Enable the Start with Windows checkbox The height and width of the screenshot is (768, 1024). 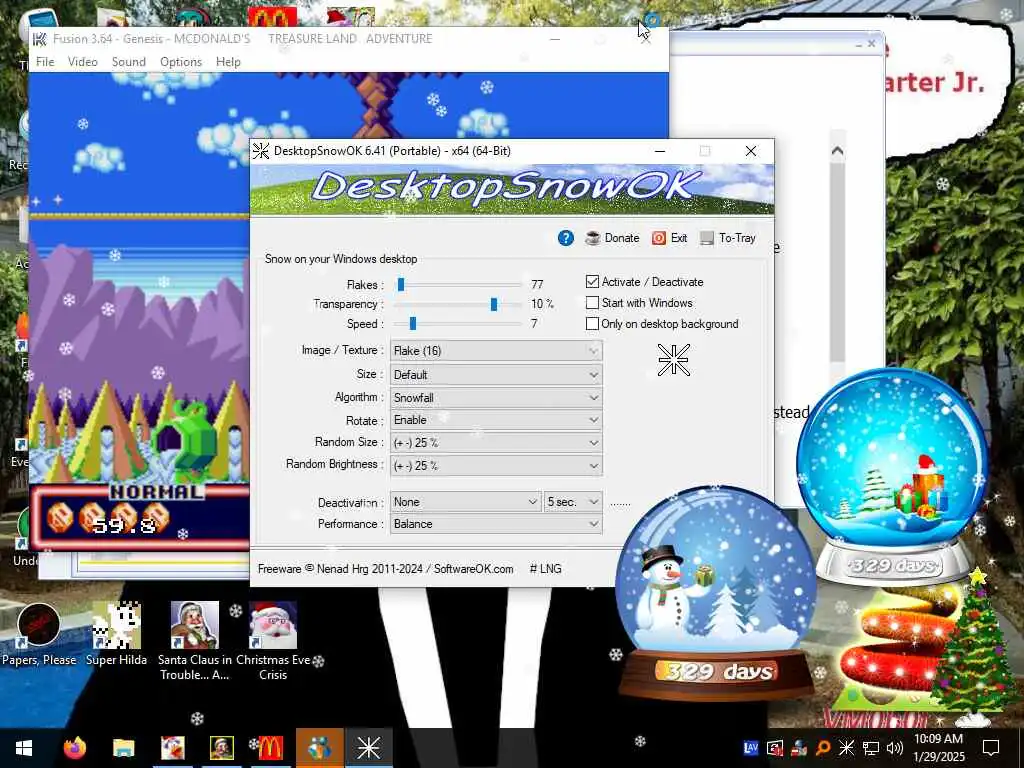click(592, 302)
